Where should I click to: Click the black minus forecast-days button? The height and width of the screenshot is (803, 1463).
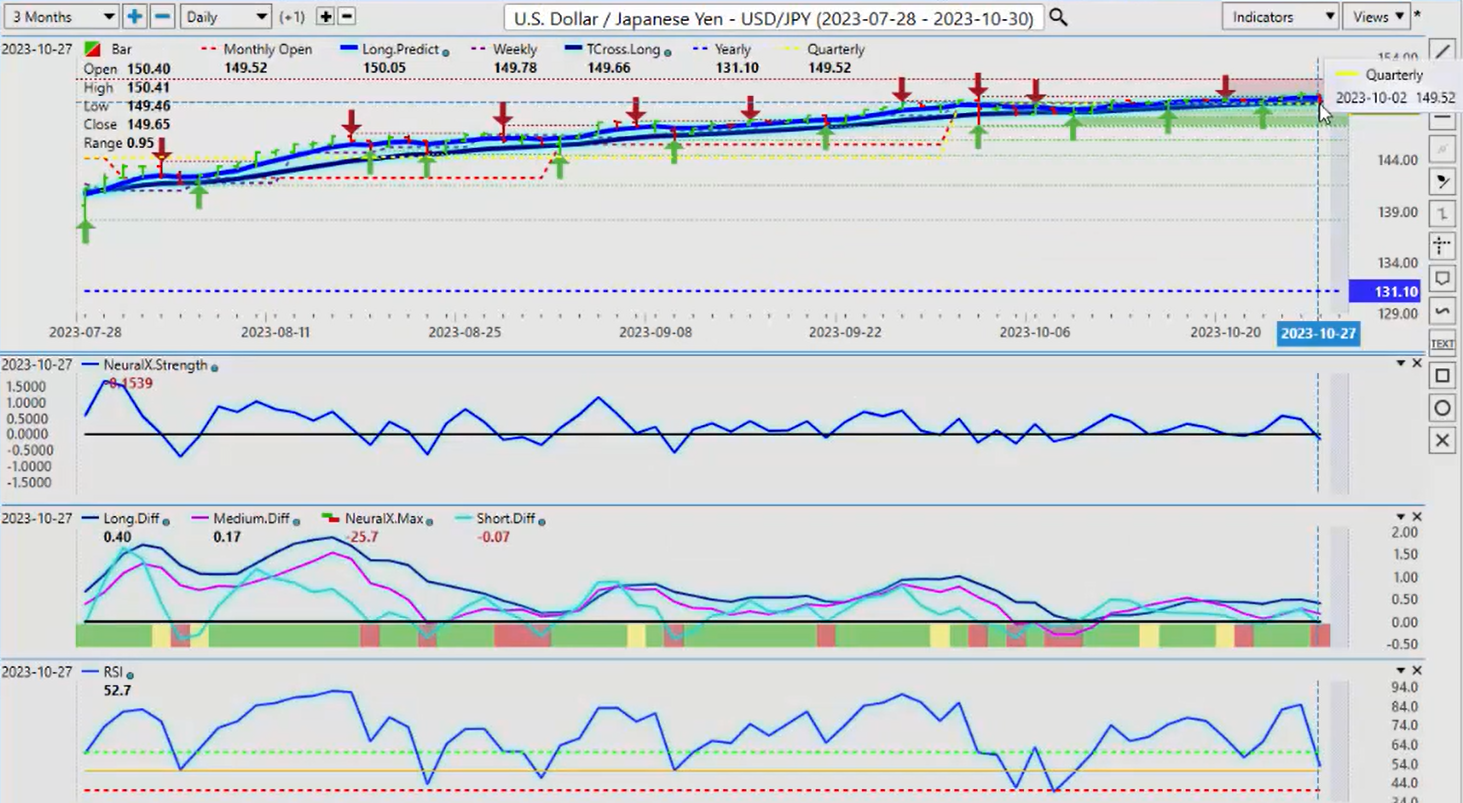point(346,16)
